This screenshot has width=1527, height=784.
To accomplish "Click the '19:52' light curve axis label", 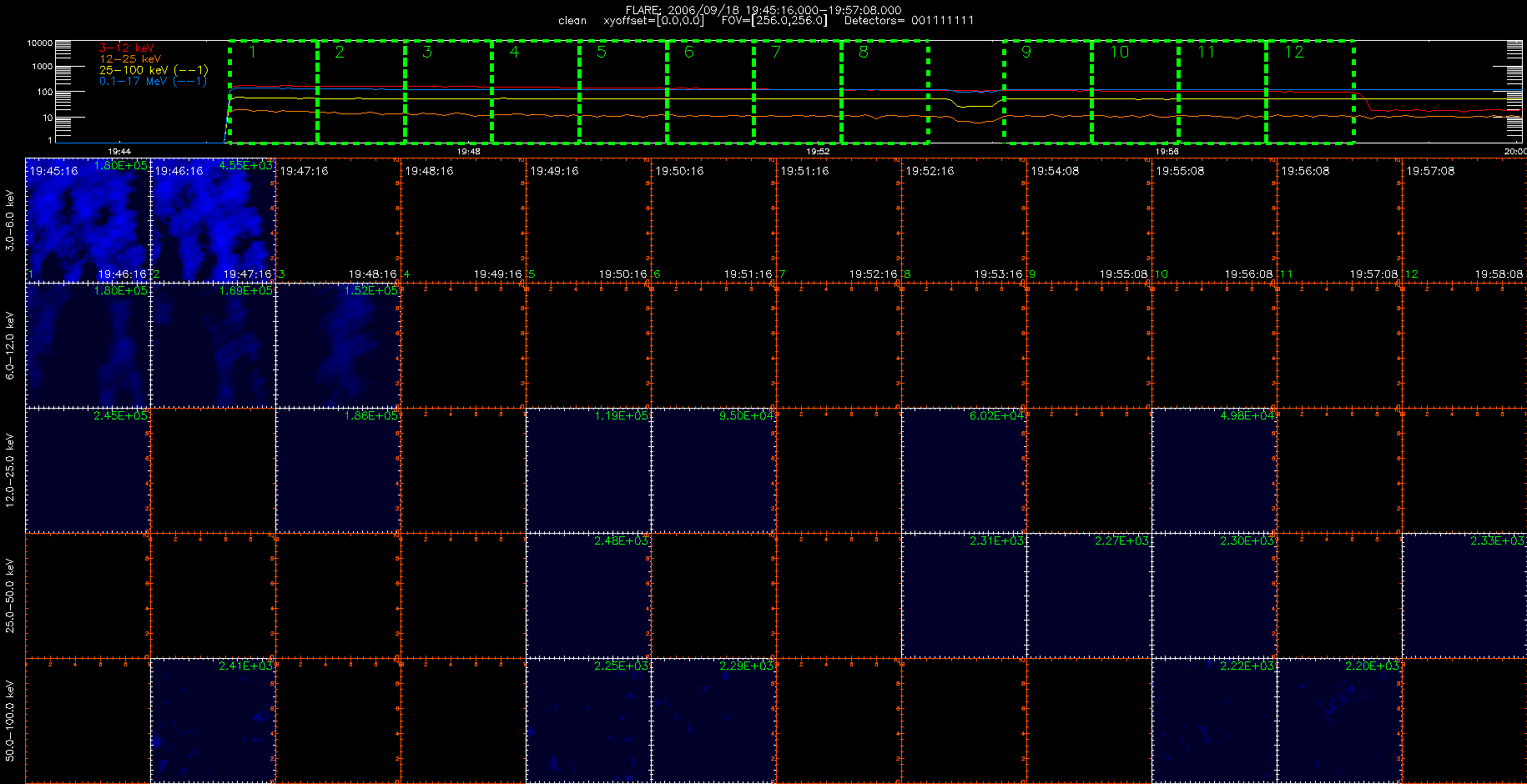I will click(818, 151).
